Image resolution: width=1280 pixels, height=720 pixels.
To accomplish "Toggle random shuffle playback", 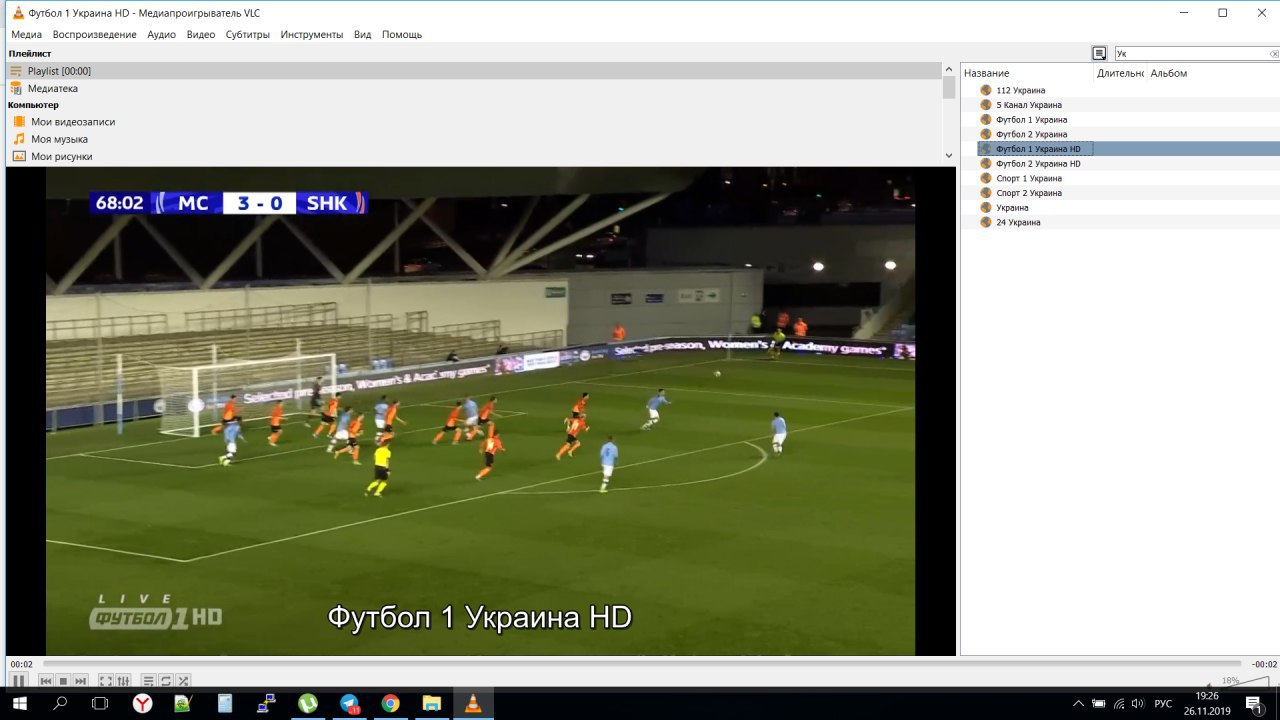I will pyautogui.click(x=183, y=681).
